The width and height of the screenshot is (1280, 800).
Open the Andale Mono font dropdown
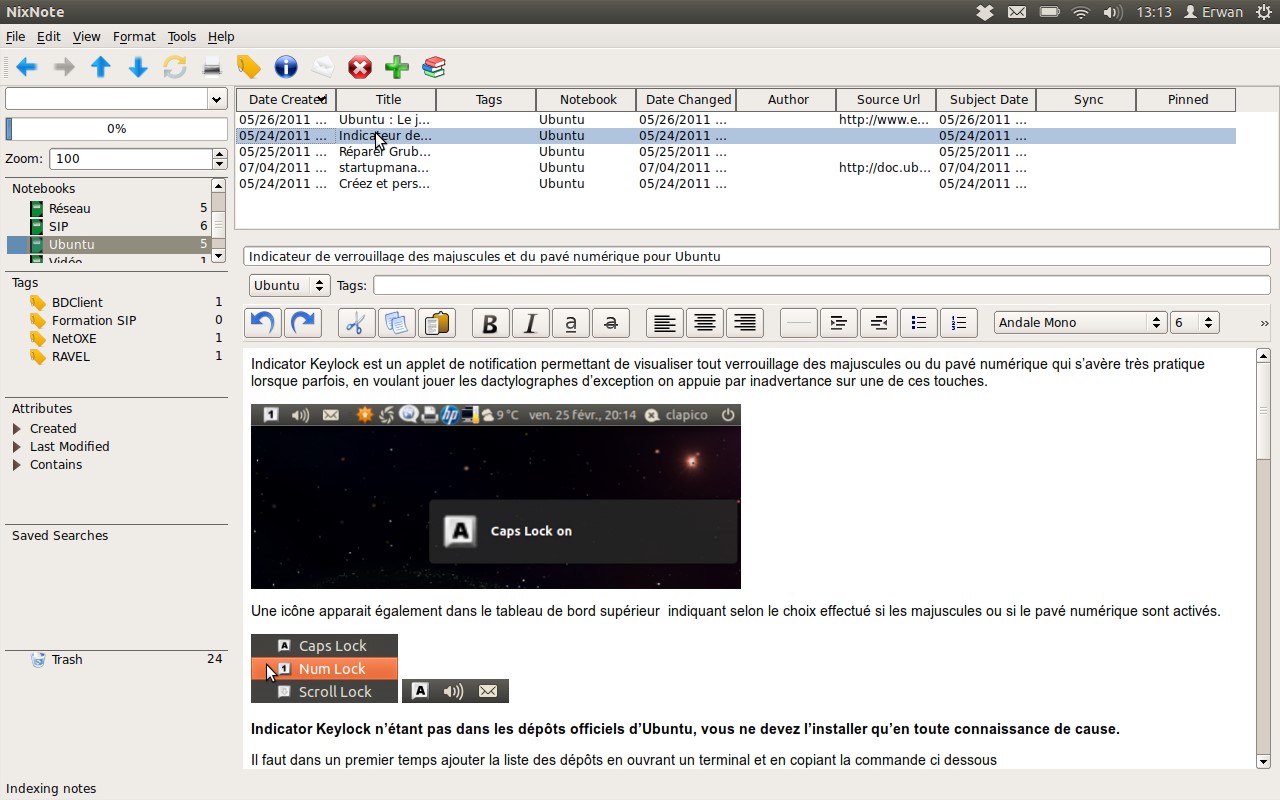1079,322
